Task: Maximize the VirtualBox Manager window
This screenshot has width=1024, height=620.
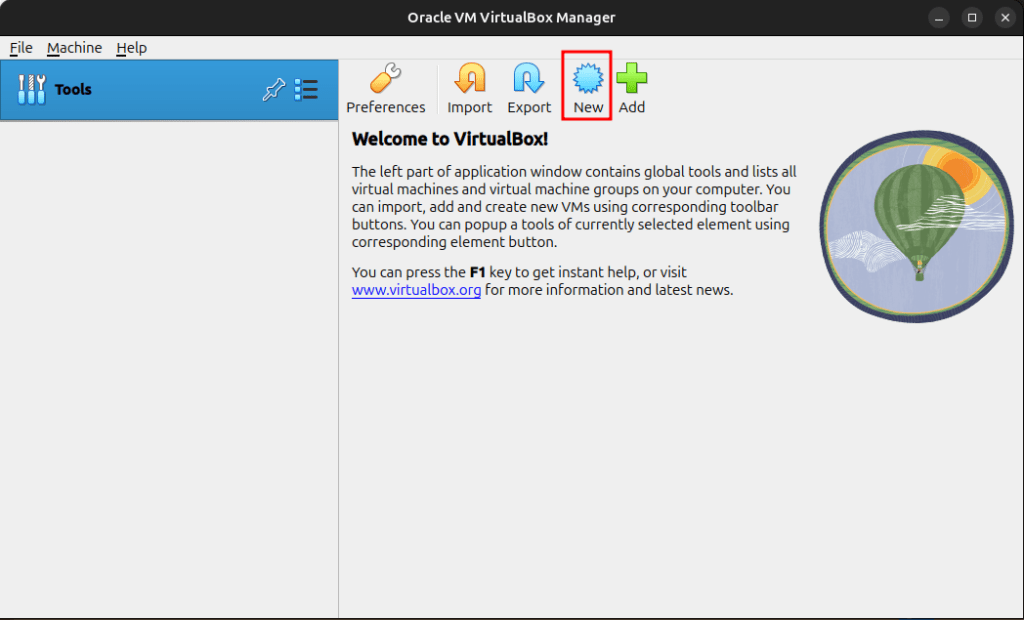Action: coord(971,18)
